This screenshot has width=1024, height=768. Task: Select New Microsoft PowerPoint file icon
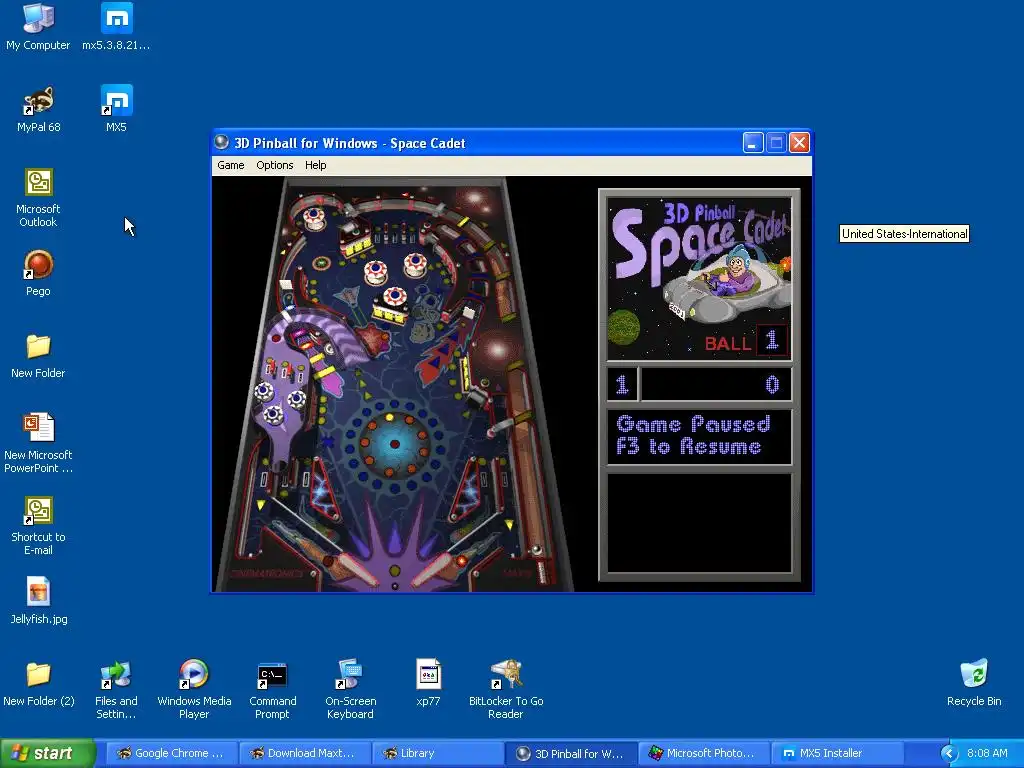tap(38, 443)
